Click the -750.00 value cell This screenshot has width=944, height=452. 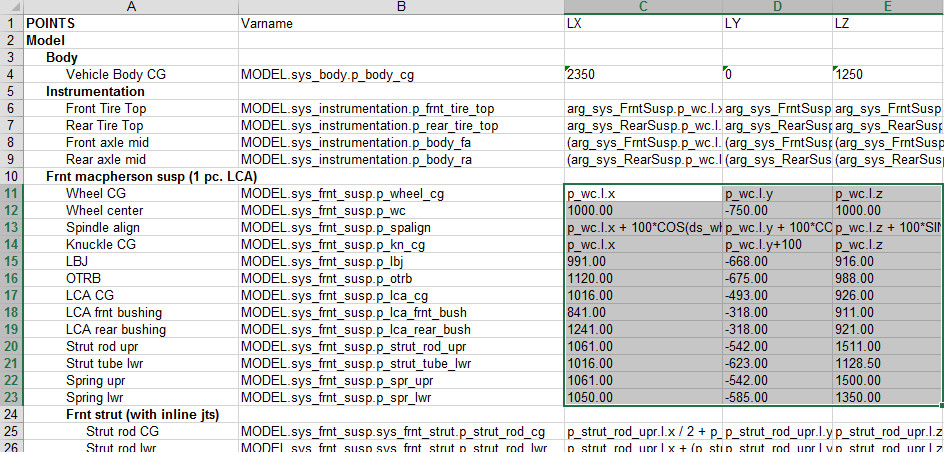778,211
